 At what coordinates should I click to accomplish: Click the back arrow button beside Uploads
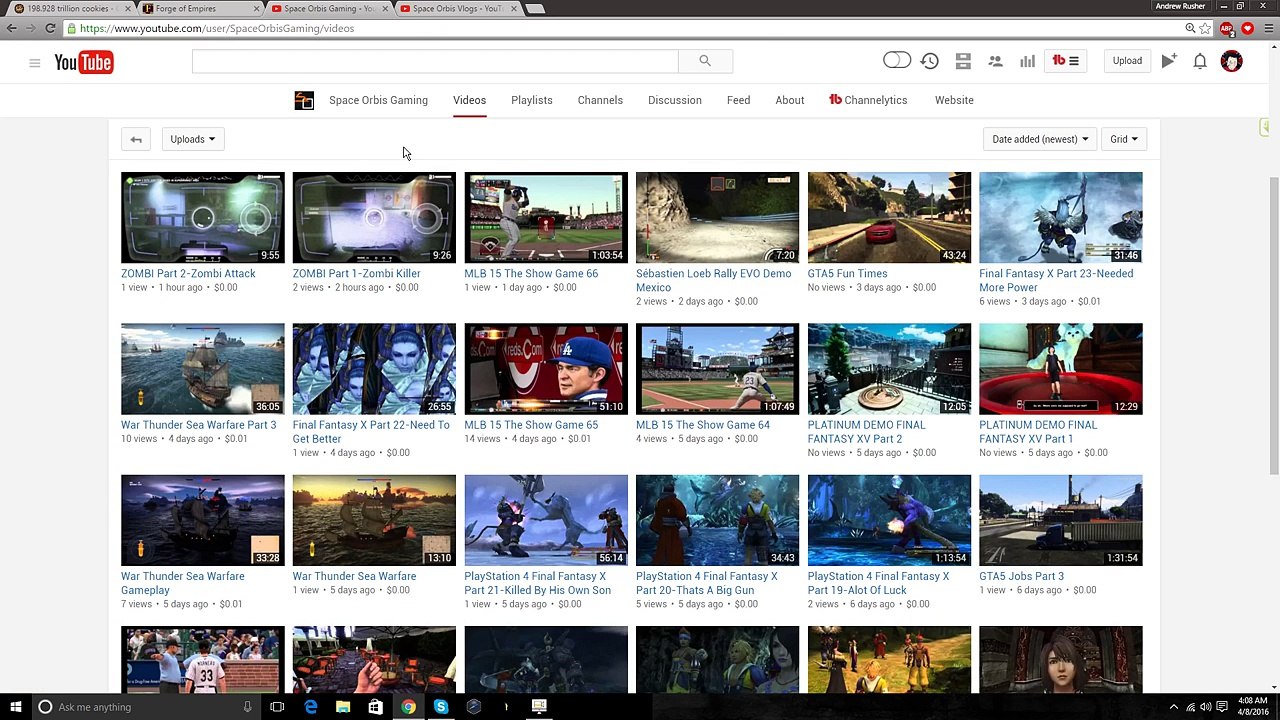(136, 139)
